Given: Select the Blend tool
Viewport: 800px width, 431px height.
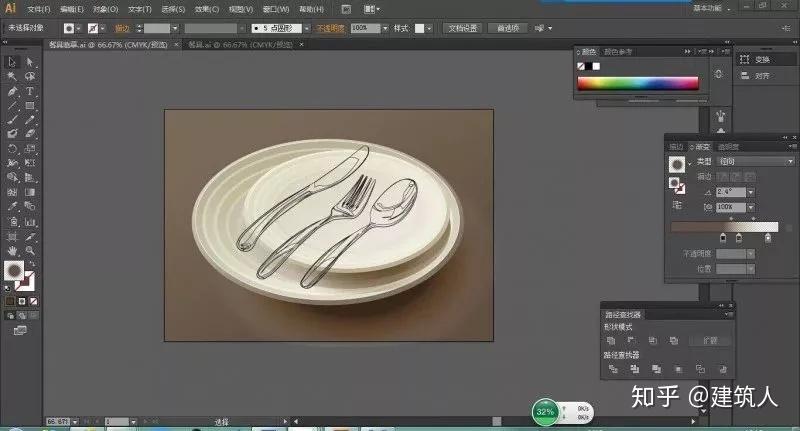Looking at the screenshot, I should click(30, 207).
